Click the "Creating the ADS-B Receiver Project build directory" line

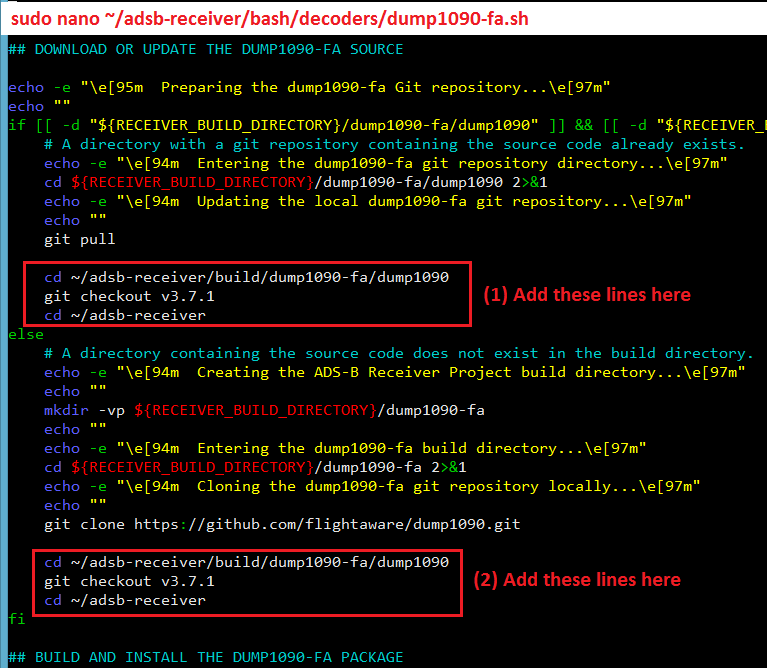coord(395,372)
